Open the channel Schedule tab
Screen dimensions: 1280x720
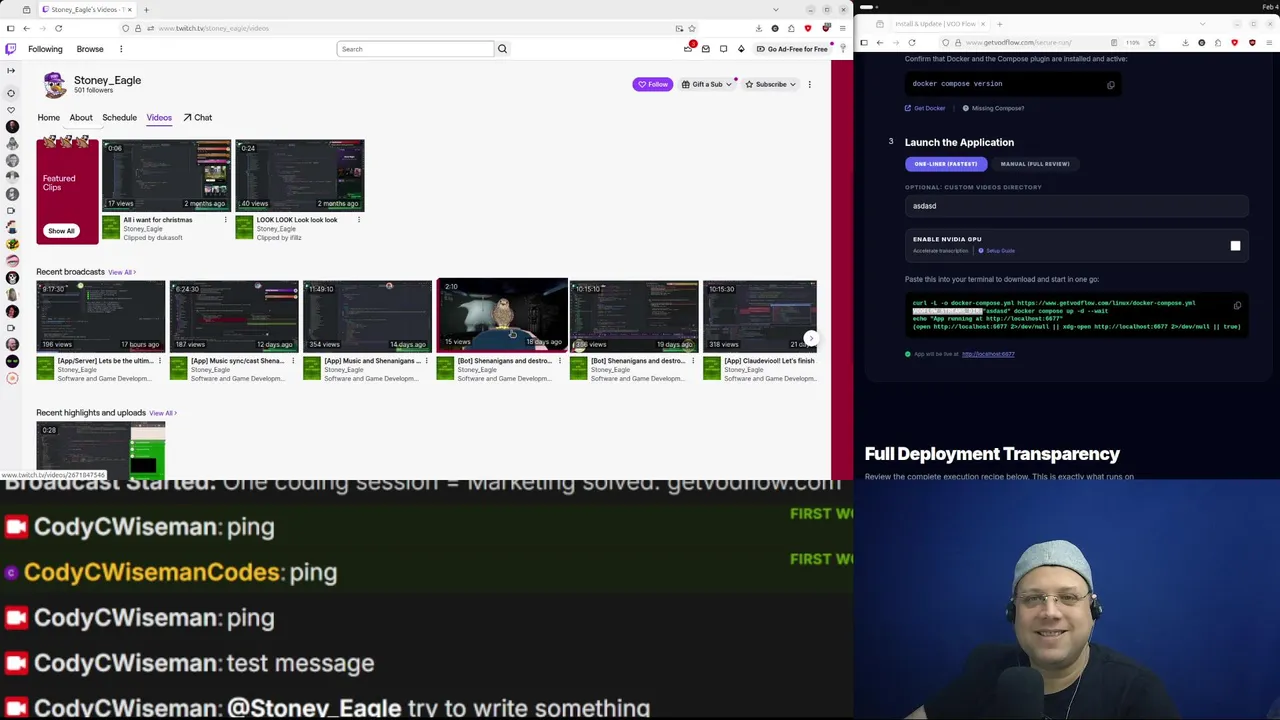point(119,118)
